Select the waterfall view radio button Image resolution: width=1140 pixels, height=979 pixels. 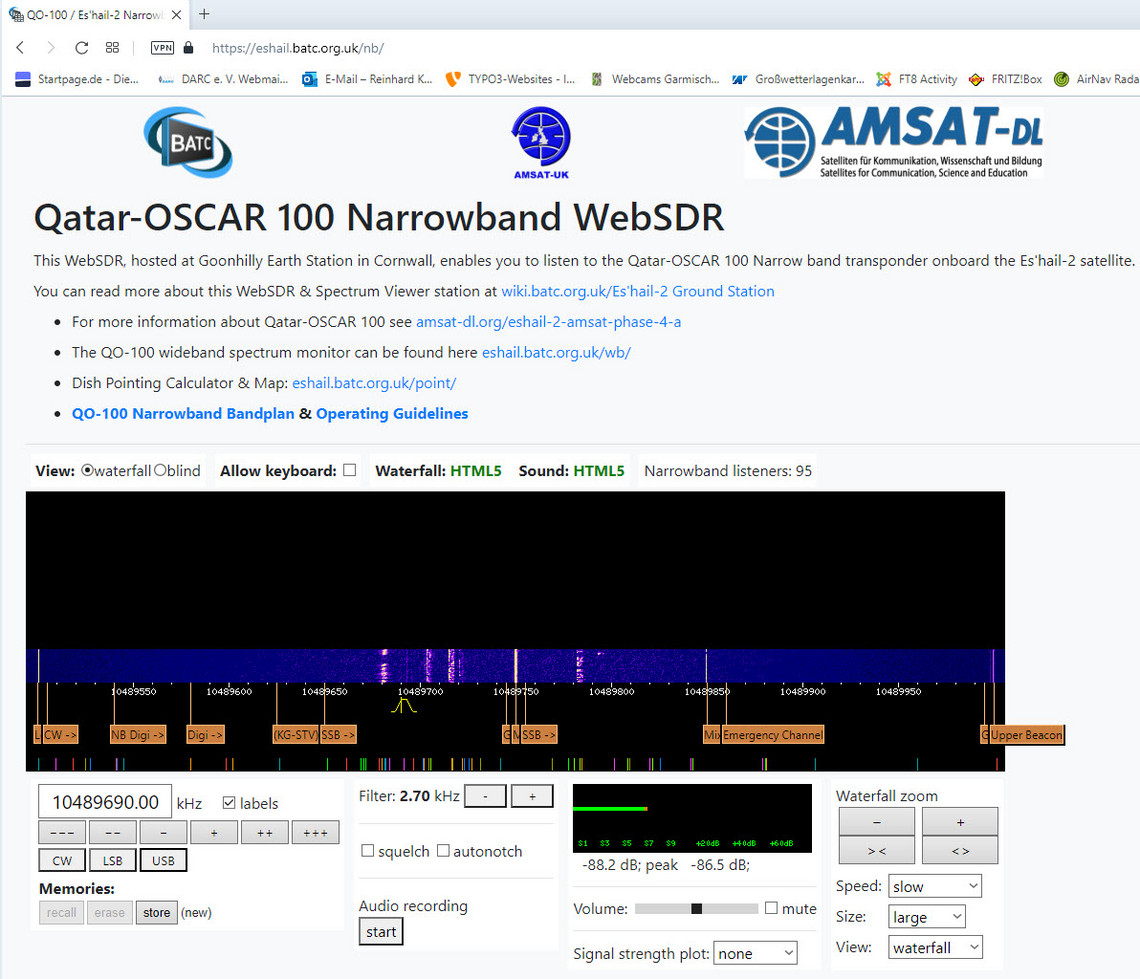(88, 470)
